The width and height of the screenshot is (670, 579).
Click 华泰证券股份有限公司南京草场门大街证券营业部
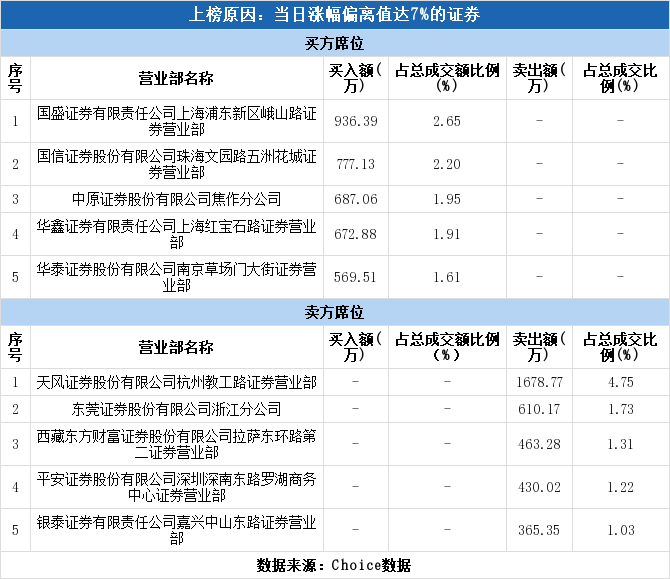click(x=176, y=277)
